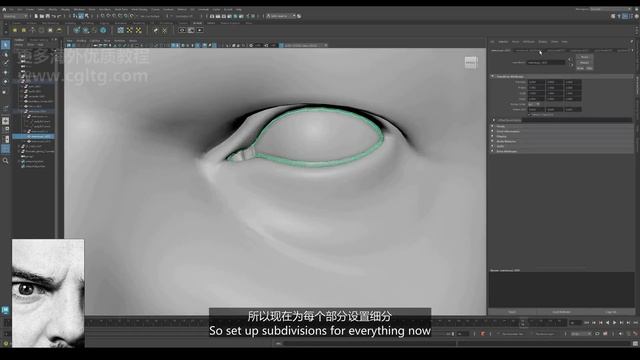Toggle the Inherits Transform checkbox
The width and height of the screenshot is (640, 360).
tap(530, 115)
